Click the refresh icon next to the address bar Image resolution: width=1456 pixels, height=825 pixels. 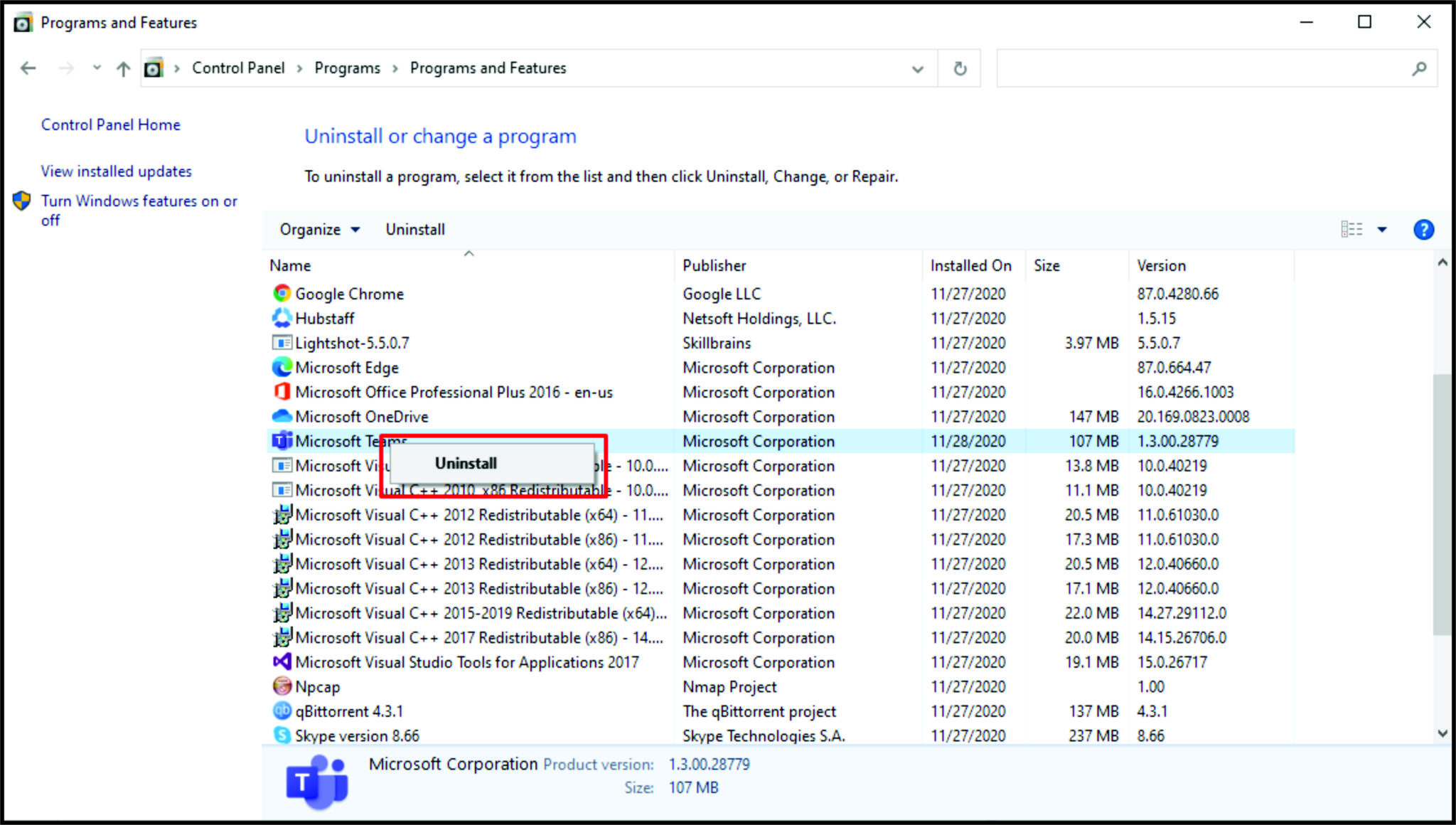point(960,68)
